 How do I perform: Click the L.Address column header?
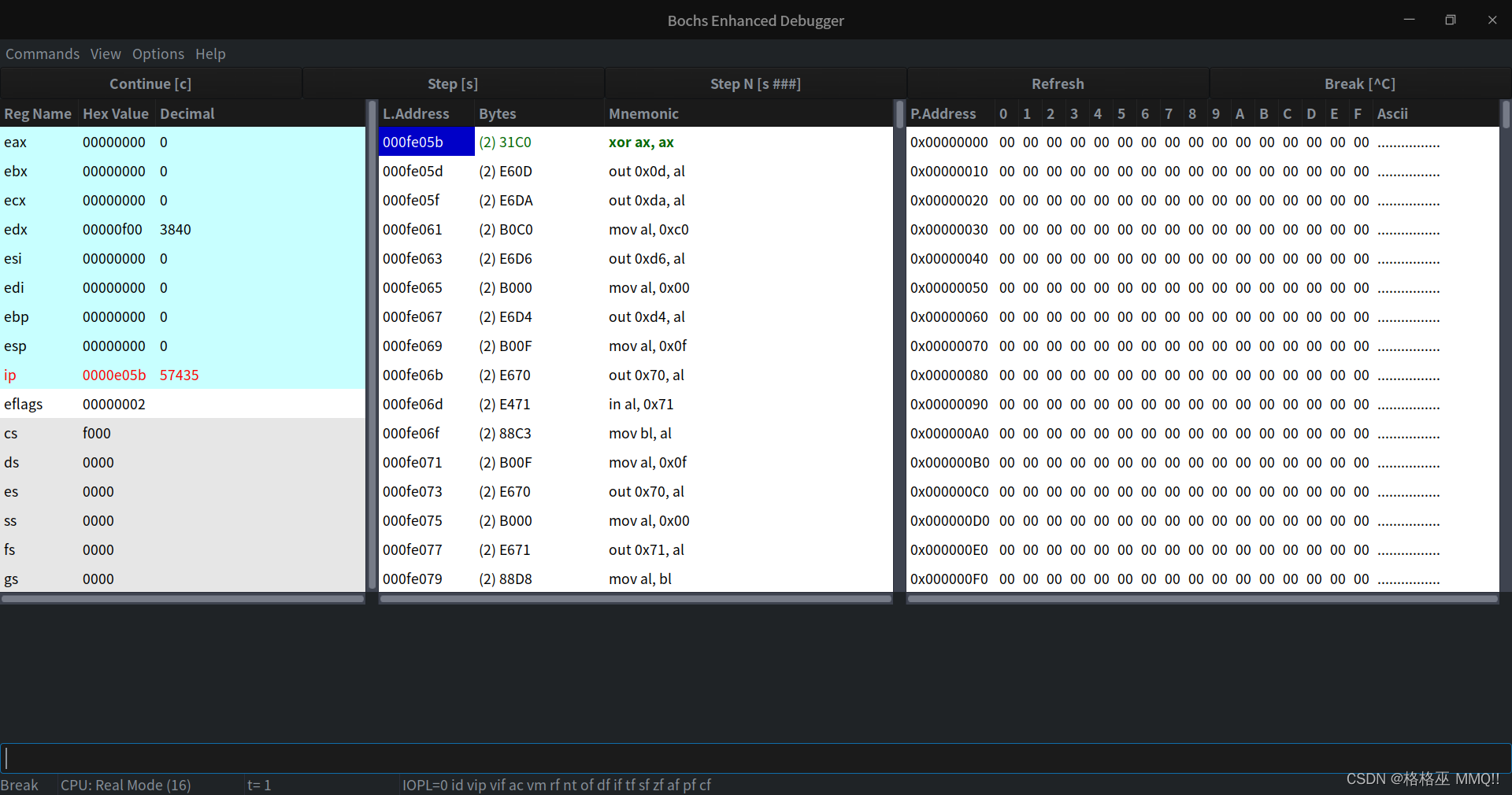426,113
